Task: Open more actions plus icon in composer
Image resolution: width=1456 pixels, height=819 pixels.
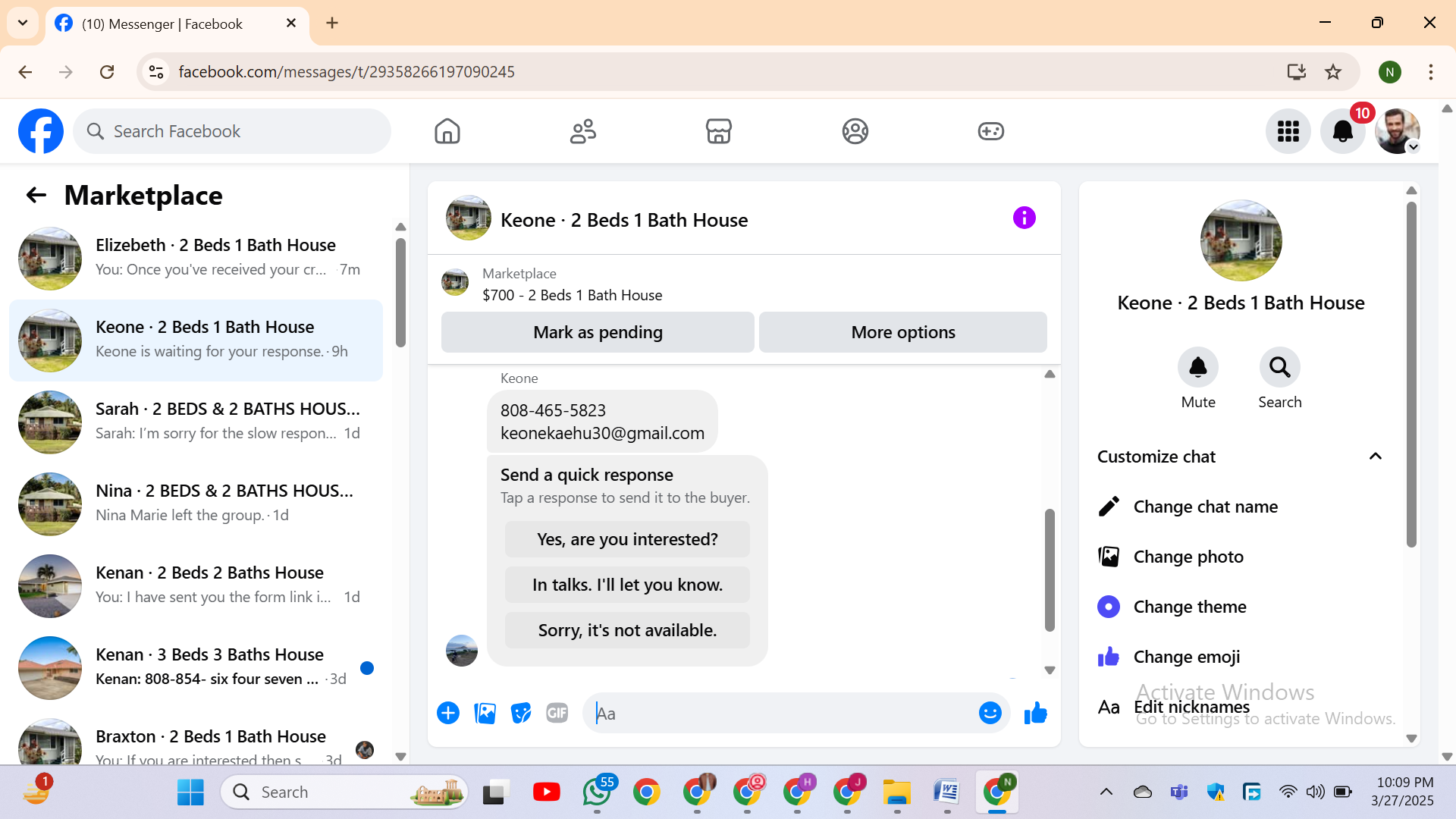Action: (x=448, y=713)
